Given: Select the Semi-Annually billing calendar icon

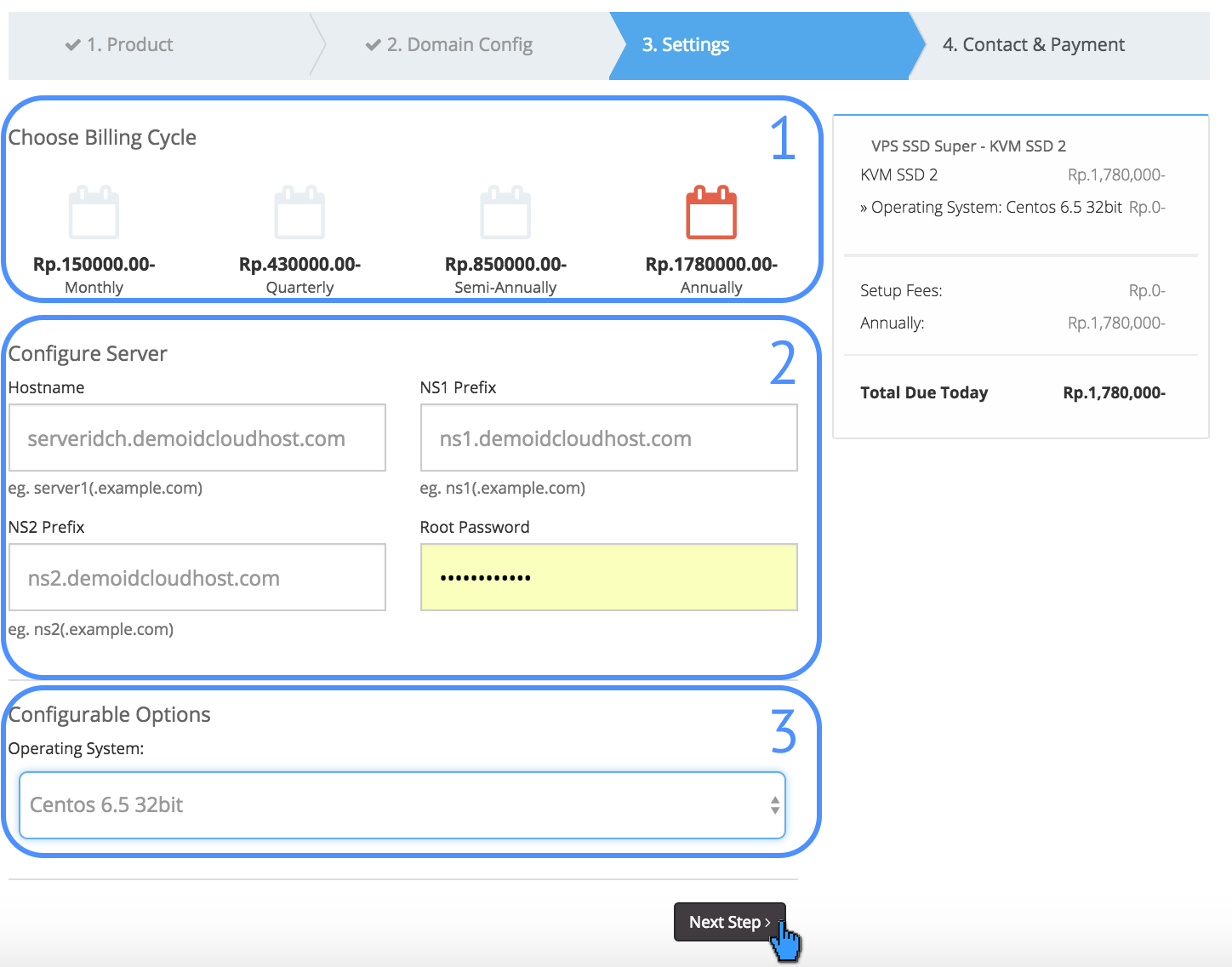Looking at the screenshot, I should pyautogui.click(x=505, y=212).
